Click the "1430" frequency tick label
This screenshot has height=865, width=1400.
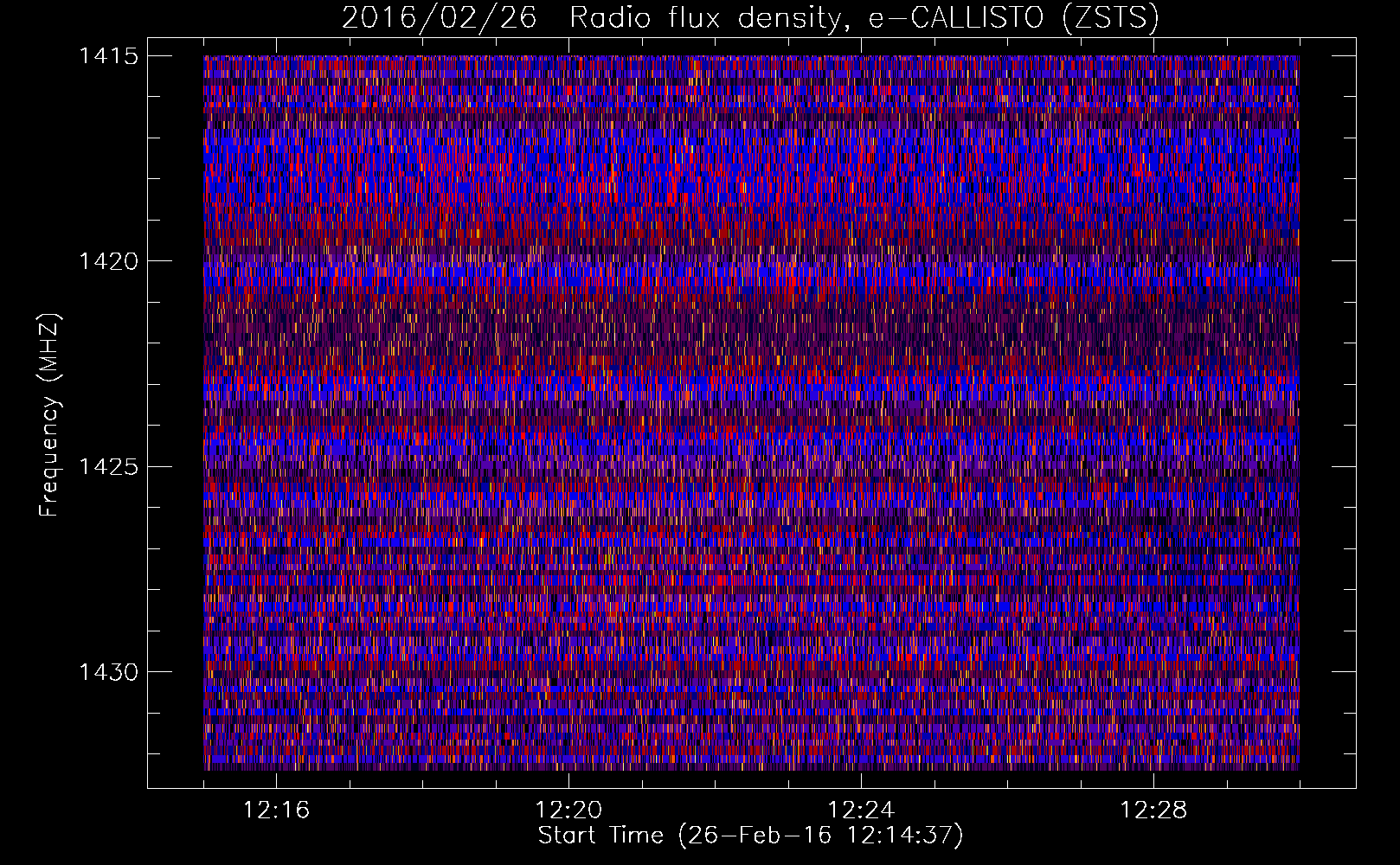tap(108, 672)
